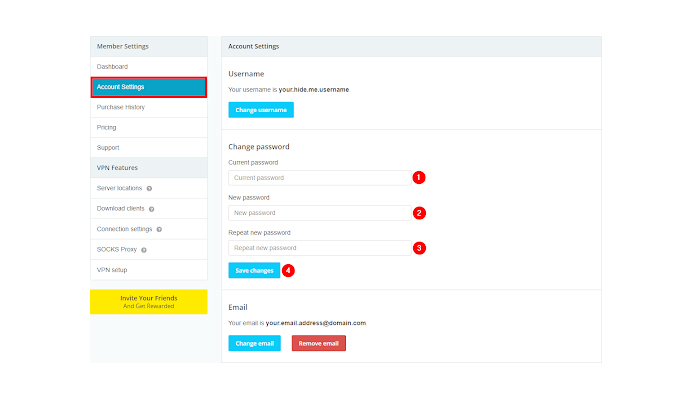Click the help icon beside SOCKS Proxy
The height and width of the screenshot is (399, 692).
(144, 250)
